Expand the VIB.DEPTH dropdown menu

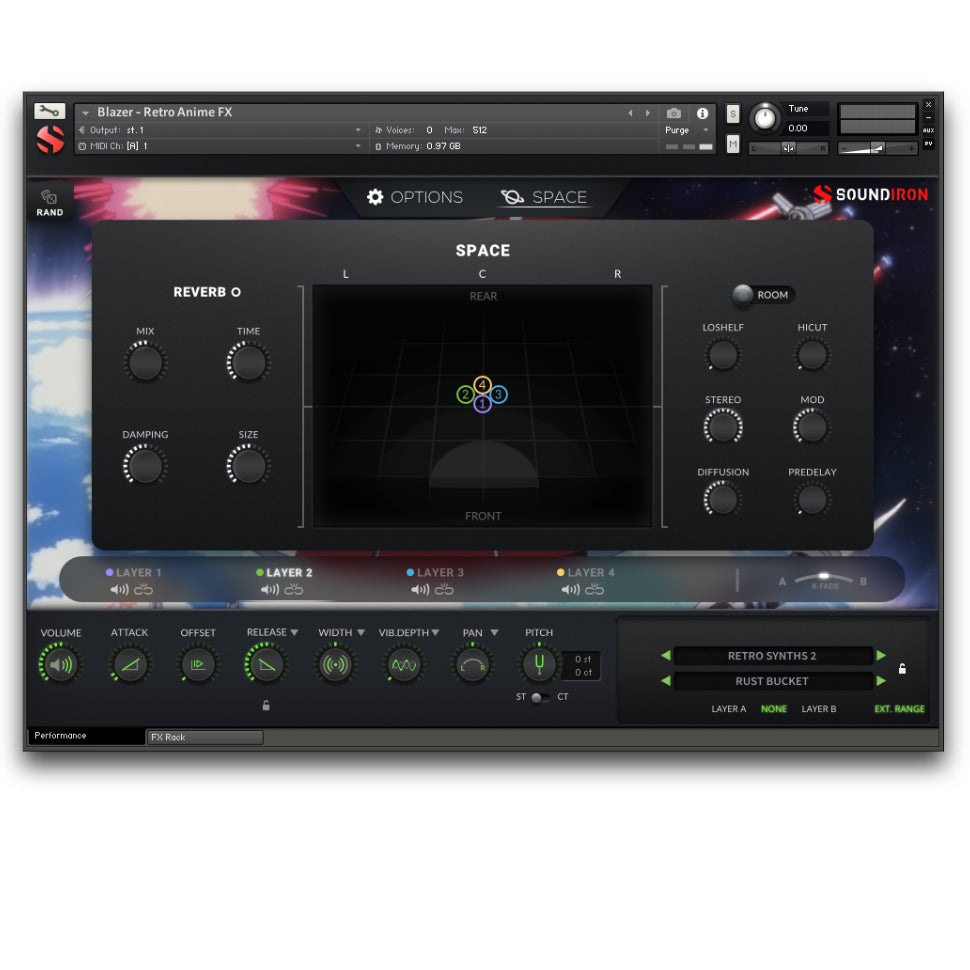coord(435,632)
